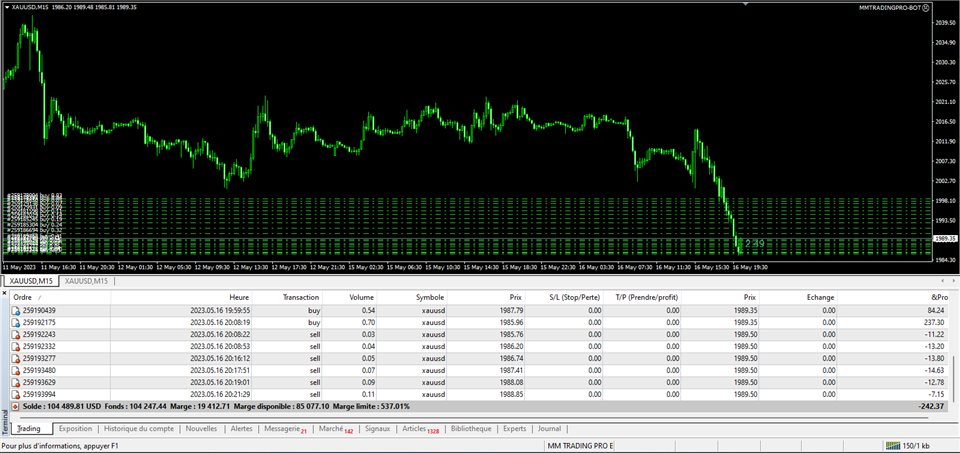
Task: Open the Nouvelles tab
Action: (201, 429)
